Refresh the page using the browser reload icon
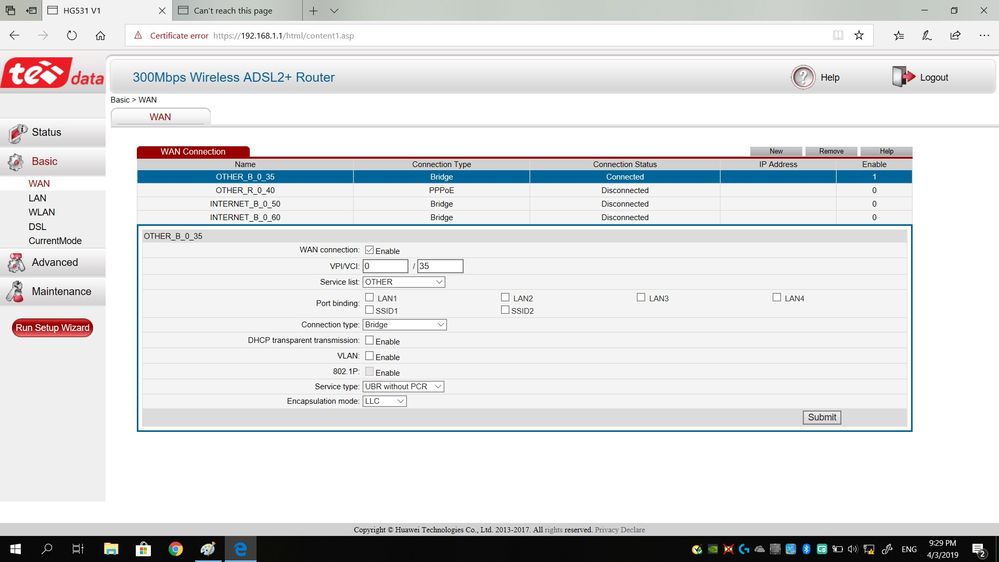The height and width of the screenshot is (562, 999). coord(72,36)
